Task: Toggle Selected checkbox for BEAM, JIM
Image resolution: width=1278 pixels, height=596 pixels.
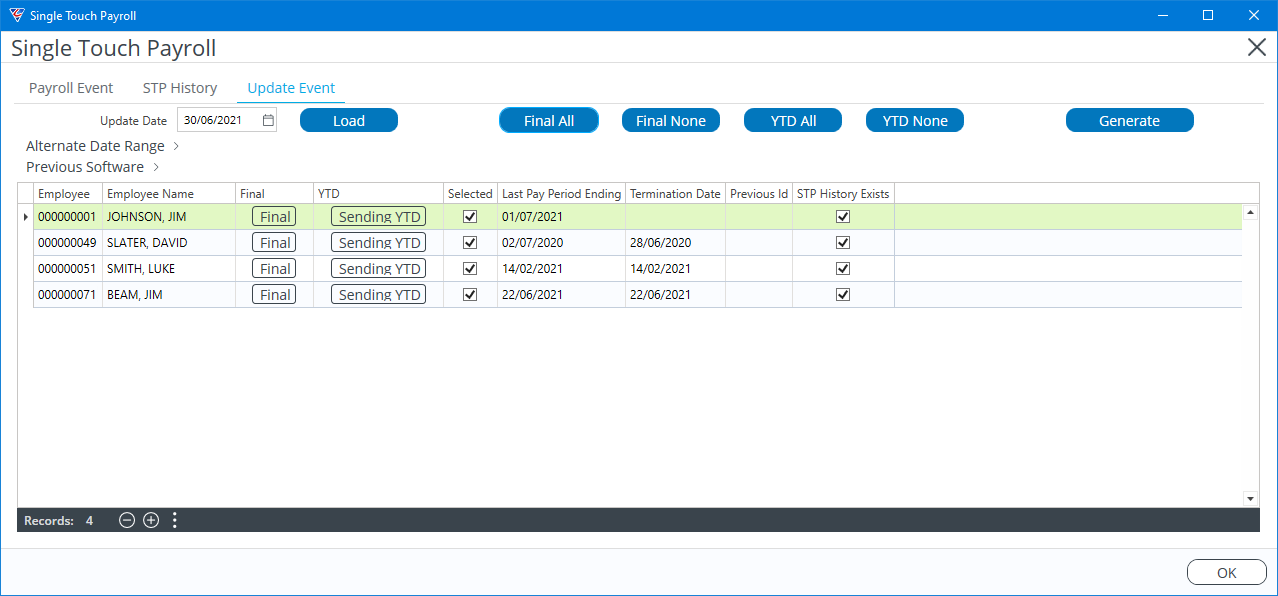Action: 470,294
